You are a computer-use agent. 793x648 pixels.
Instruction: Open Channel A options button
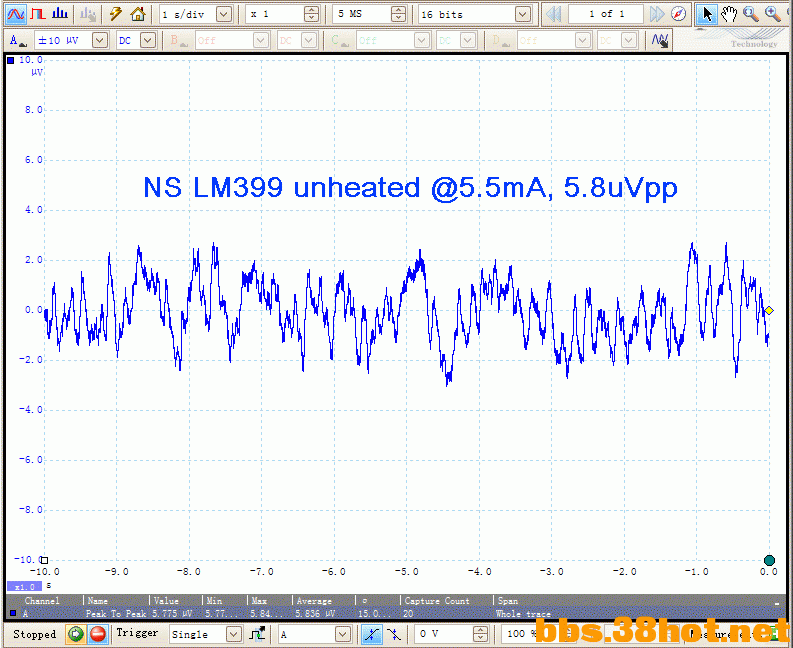pos(17,40)
